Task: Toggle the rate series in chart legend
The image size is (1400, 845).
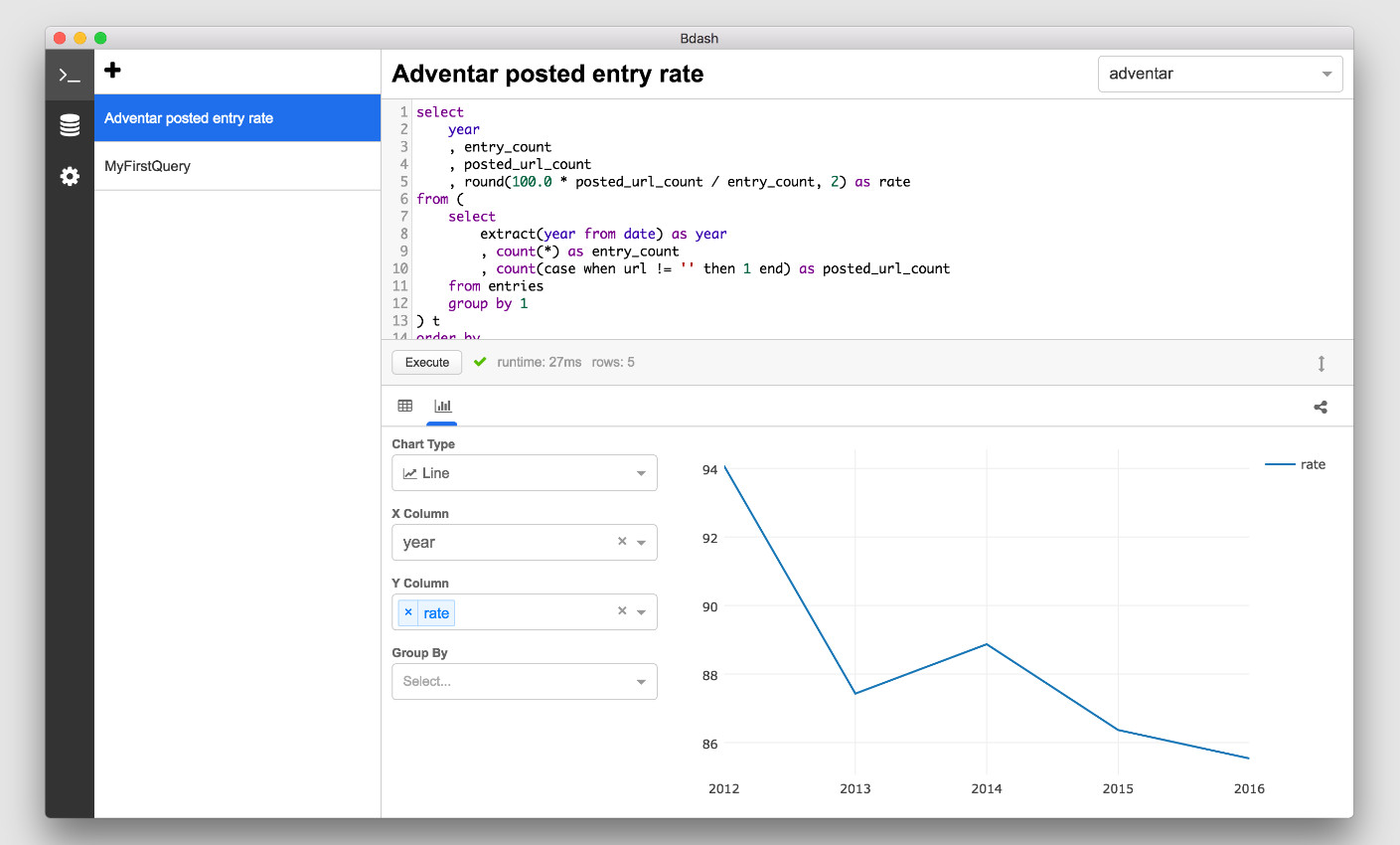Action: click(1296, 464)
